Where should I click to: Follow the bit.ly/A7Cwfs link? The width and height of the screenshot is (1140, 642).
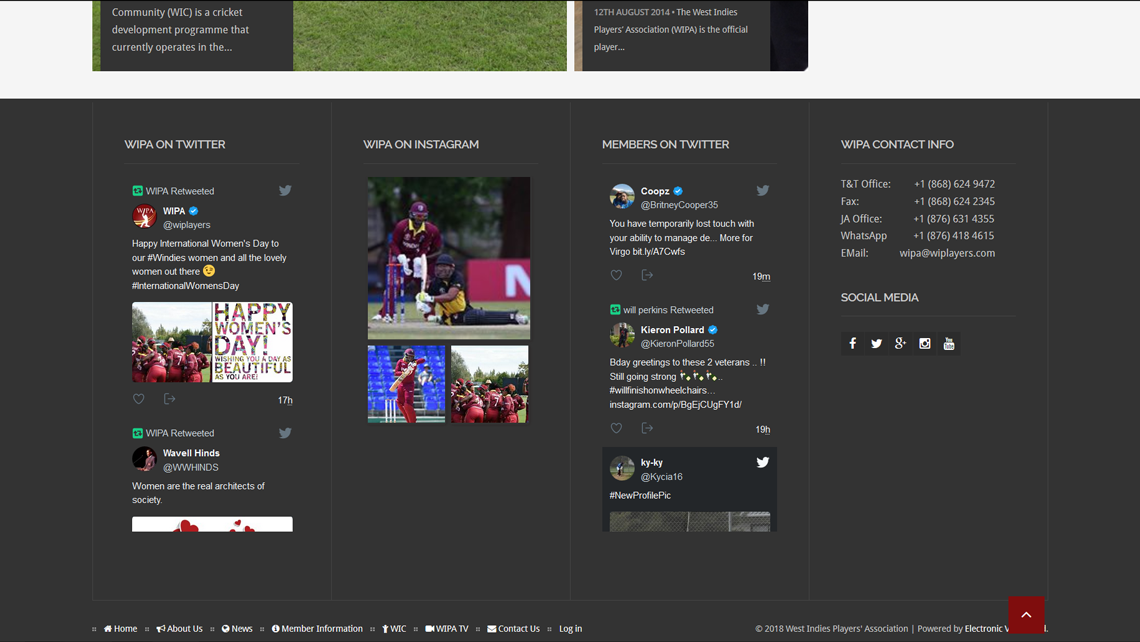(659, 252)
